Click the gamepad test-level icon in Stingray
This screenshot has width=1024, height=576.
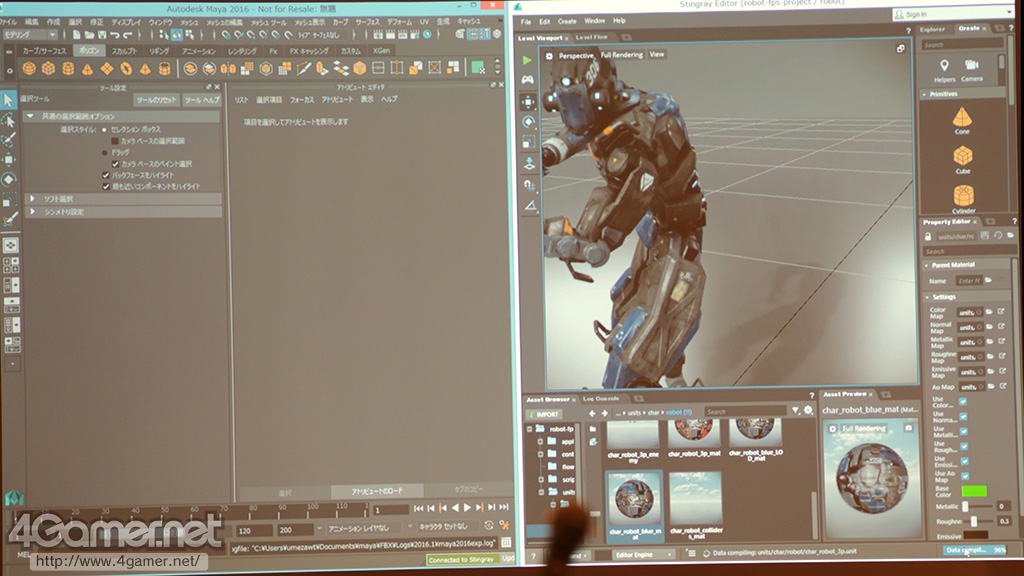(527, 80)
